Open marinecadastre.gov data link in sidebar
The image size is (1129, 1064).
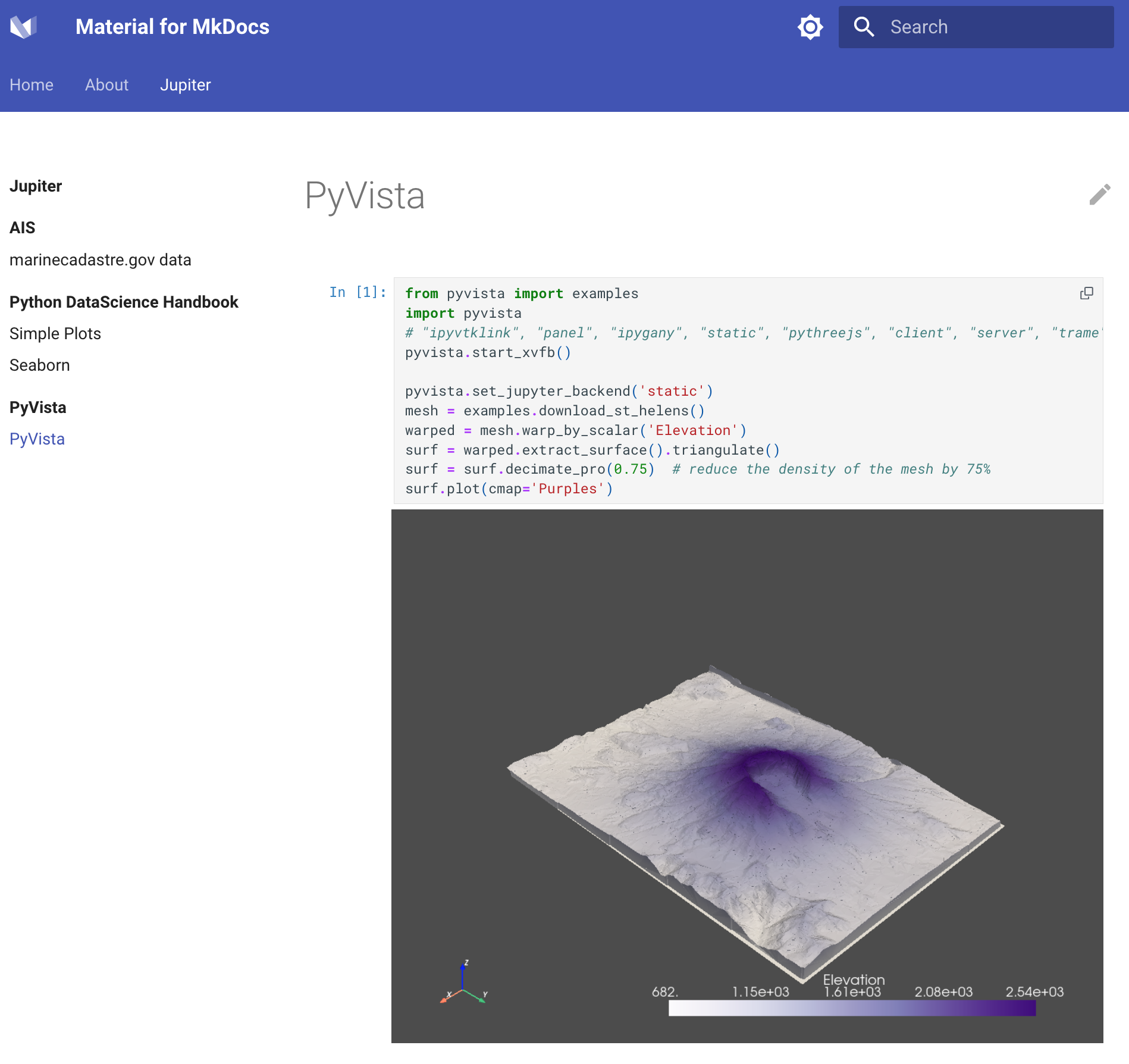click(101, 260)
